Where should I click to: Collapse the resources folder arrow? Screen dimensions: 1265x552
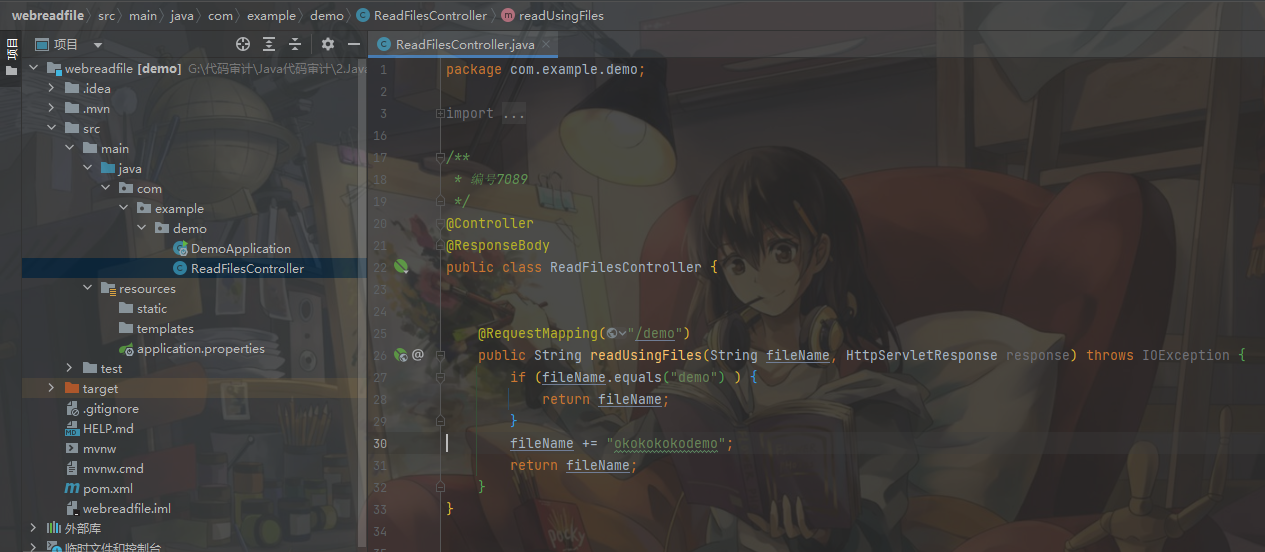point(88,288)
